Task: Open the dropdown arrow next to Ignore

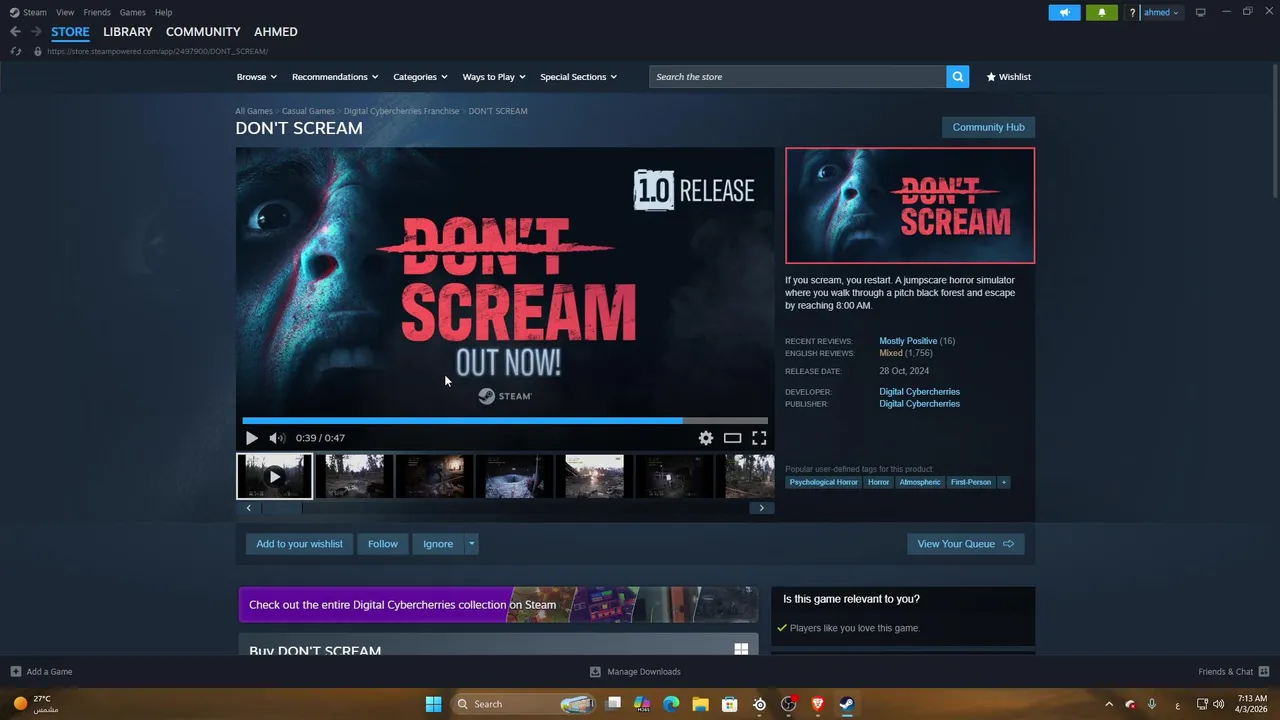Action: 471,544
